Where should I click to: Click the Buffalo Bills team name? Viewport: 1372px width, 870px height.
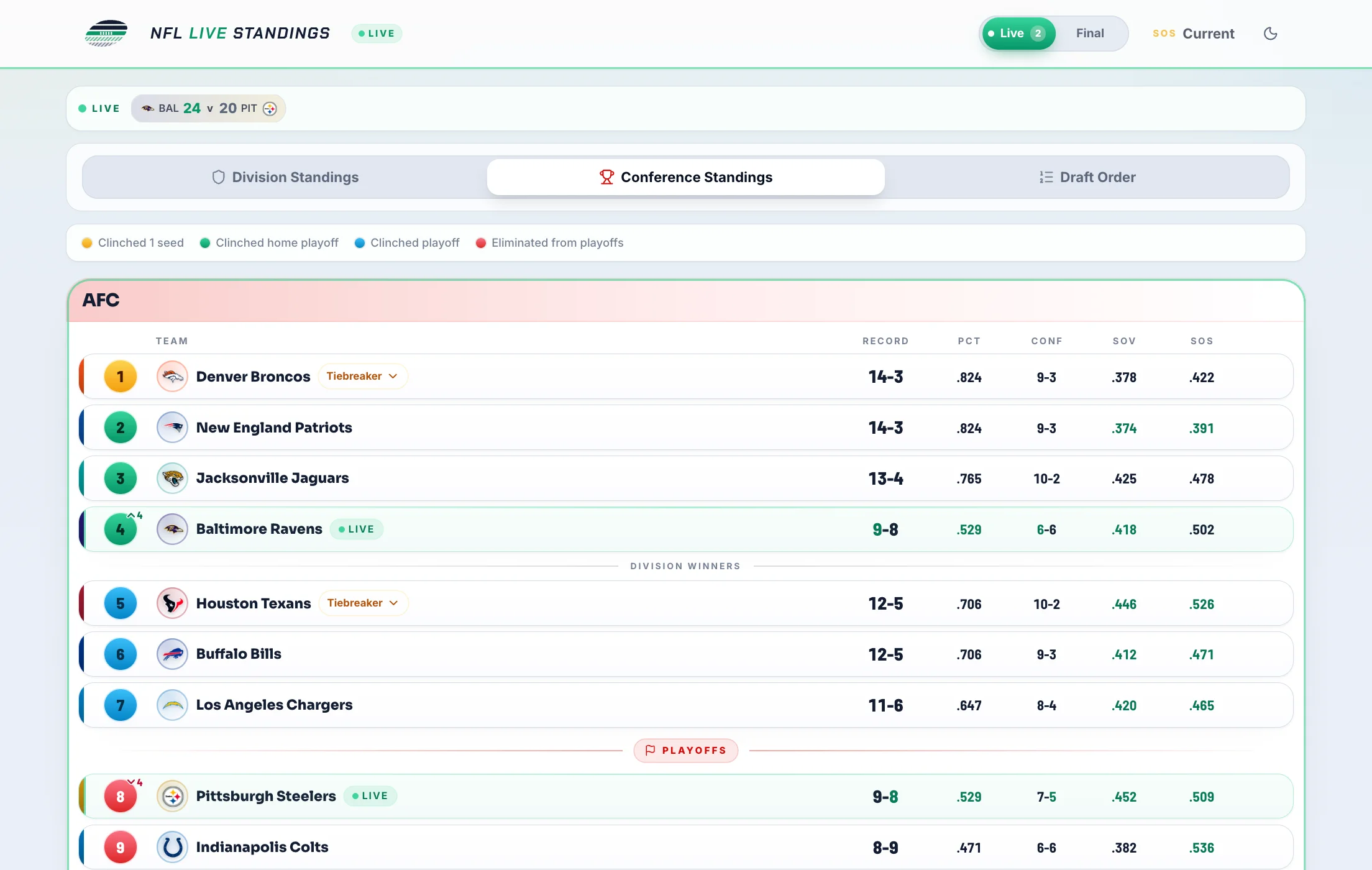(239, 654)
